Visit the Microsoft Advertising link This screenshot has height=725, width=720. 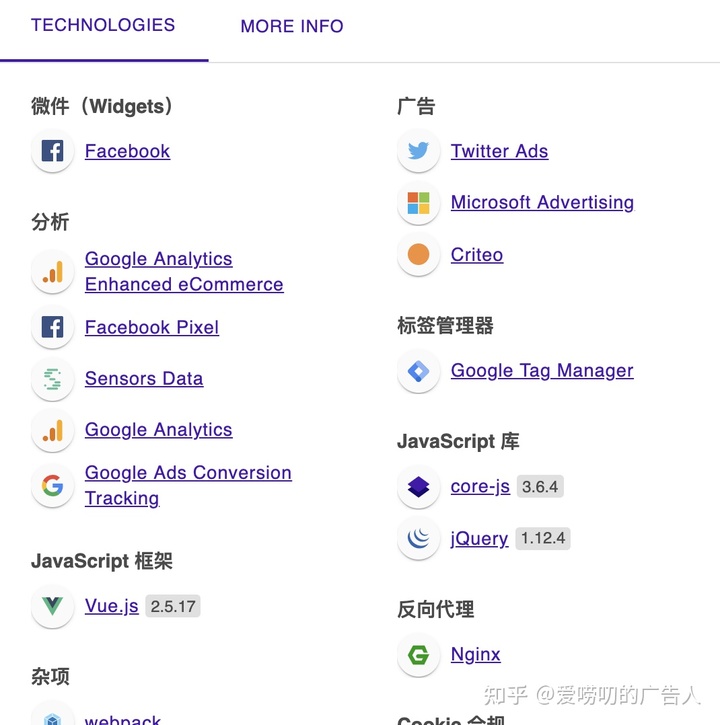[x=542, y=203]
